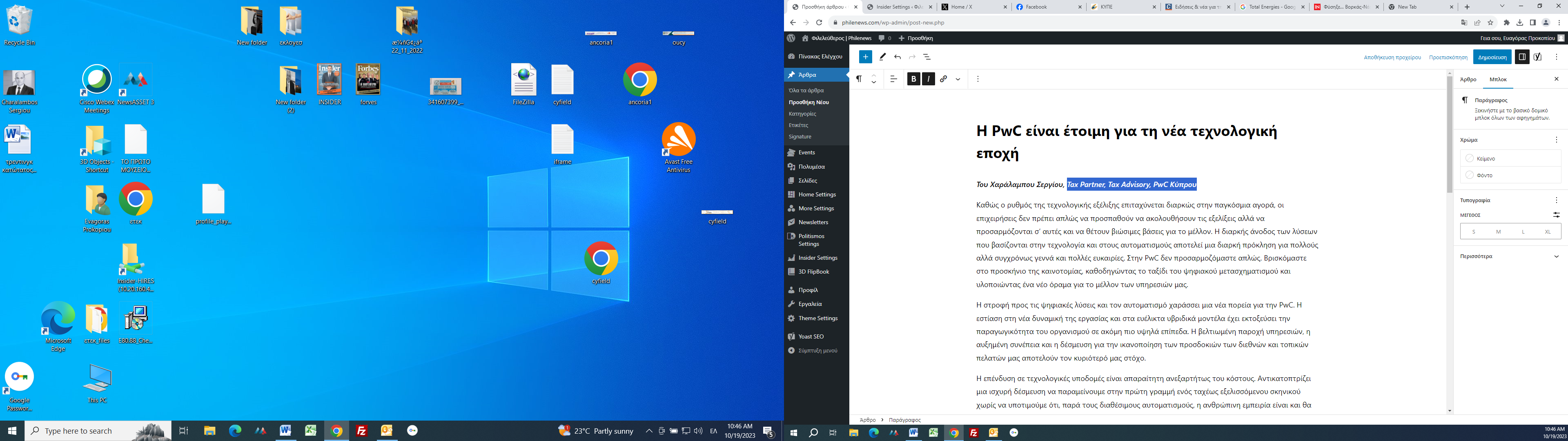Click editor vertical scrollbar
This screenshot has height=441, width=1568.
1449,134
